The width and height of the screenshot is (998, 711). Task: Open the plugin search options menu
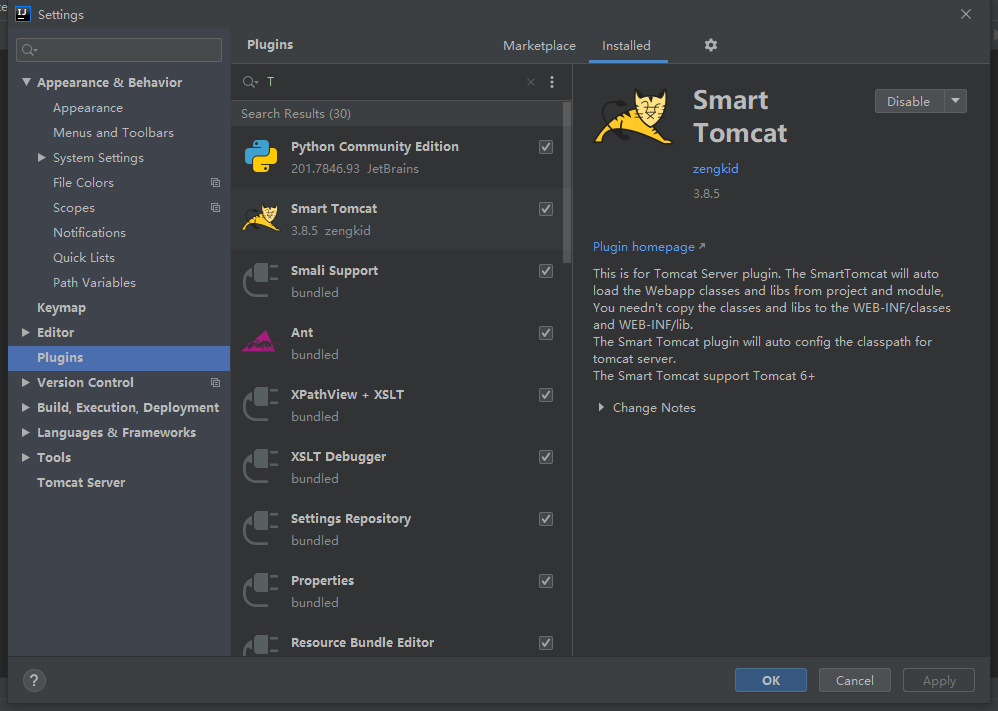pos(552,82)
